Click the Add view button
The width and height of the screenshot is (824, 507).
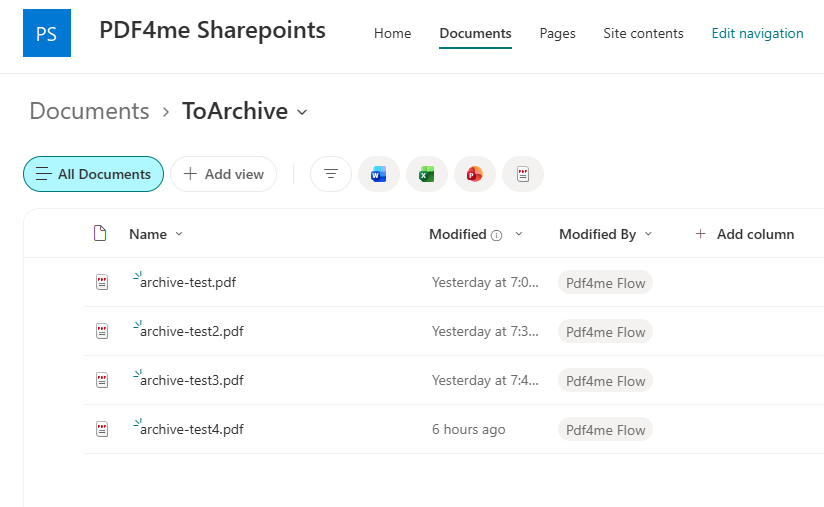point(223,174)
